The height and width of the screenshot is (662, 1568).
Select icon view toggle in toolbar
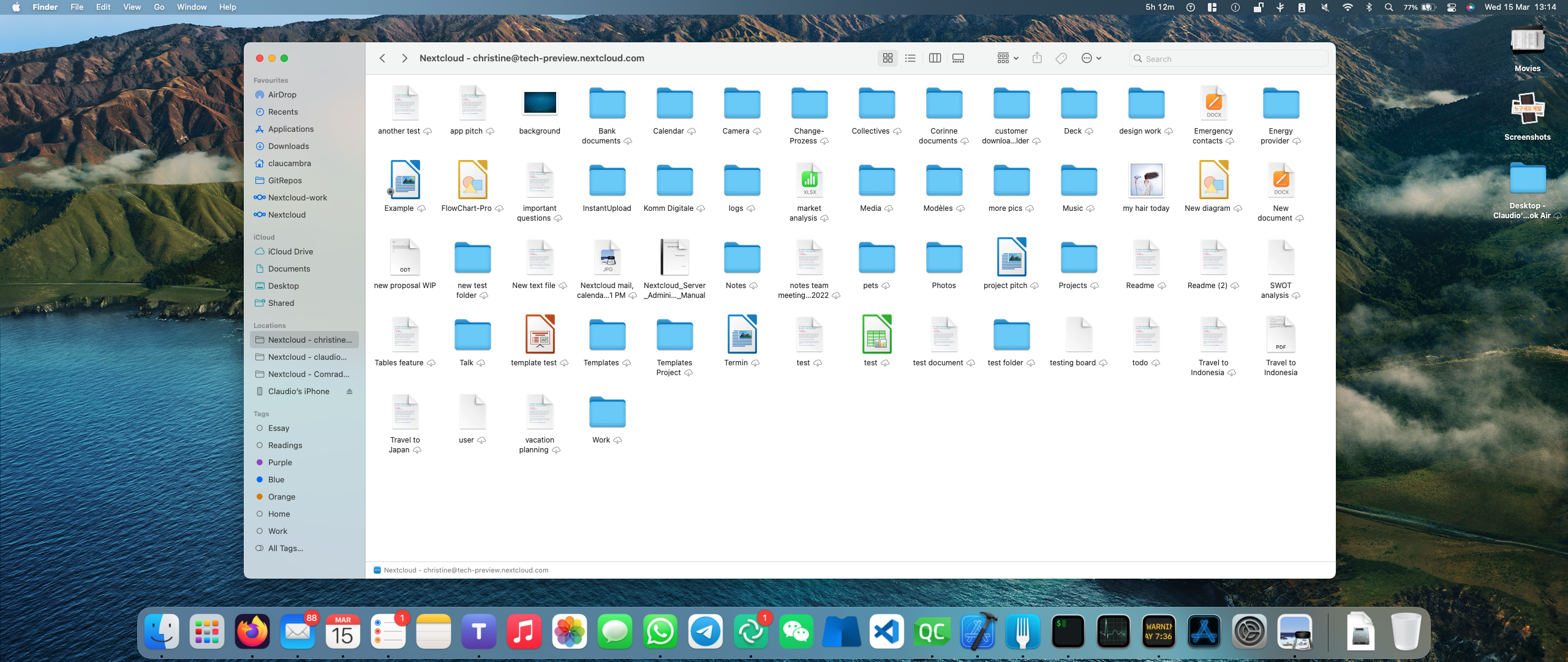888,58
